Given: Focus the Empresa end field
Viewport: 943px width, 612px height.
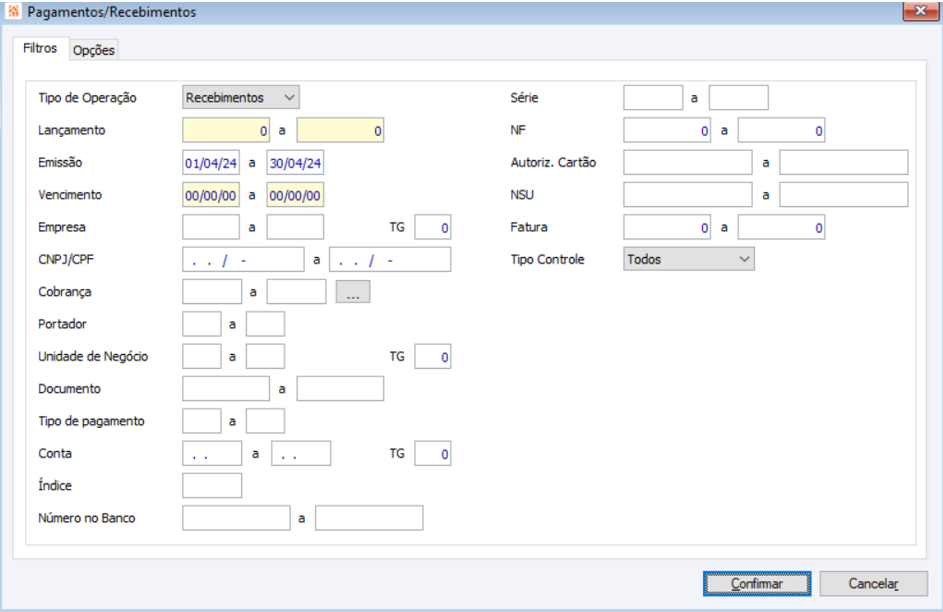Looking at the screenshot, I should tap(295, 227).
